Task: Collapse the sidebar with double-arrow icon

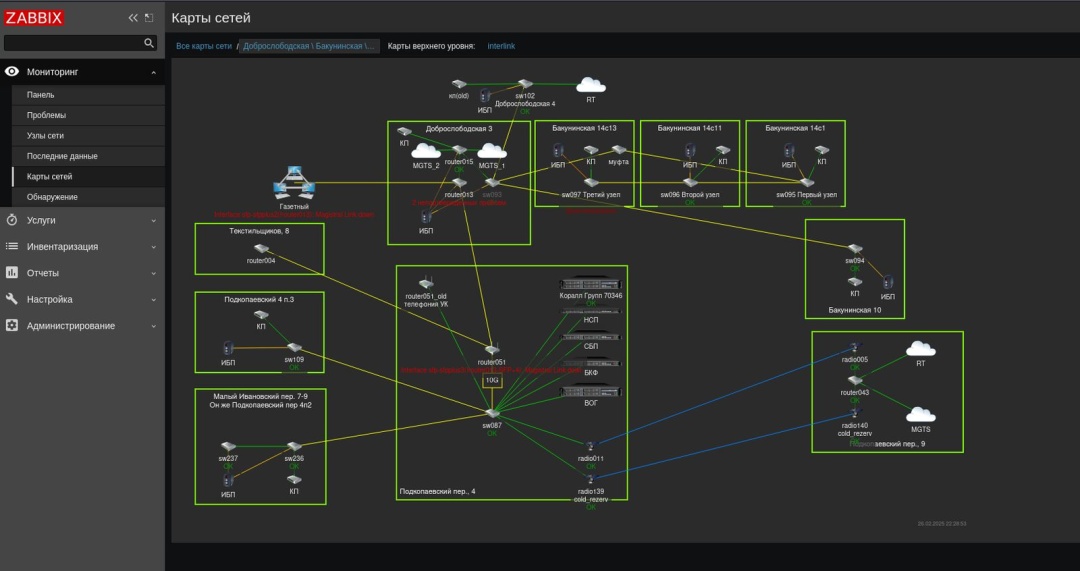Action: 133,18
